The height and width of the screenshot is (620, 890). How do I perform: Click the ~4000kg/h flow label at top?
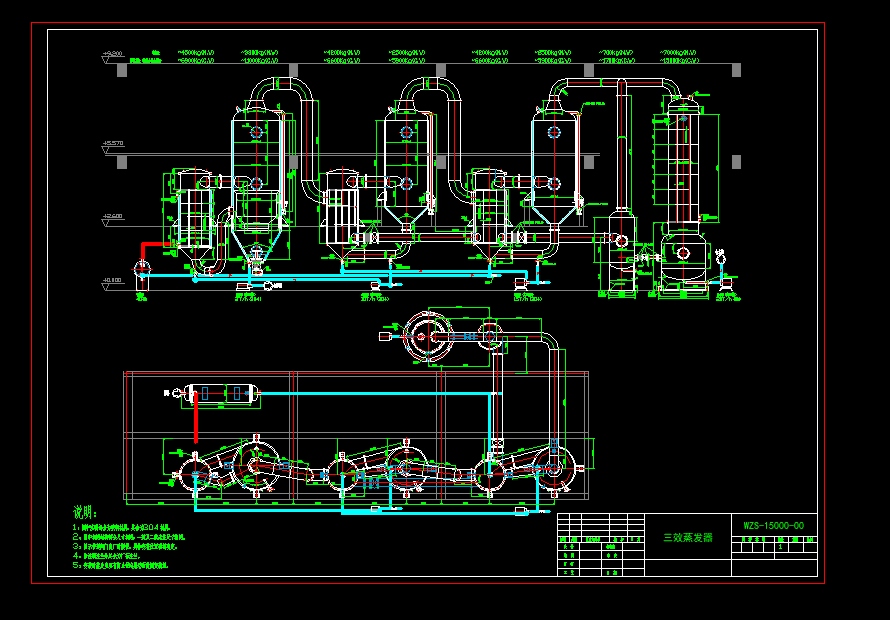(x=196, y=51)
